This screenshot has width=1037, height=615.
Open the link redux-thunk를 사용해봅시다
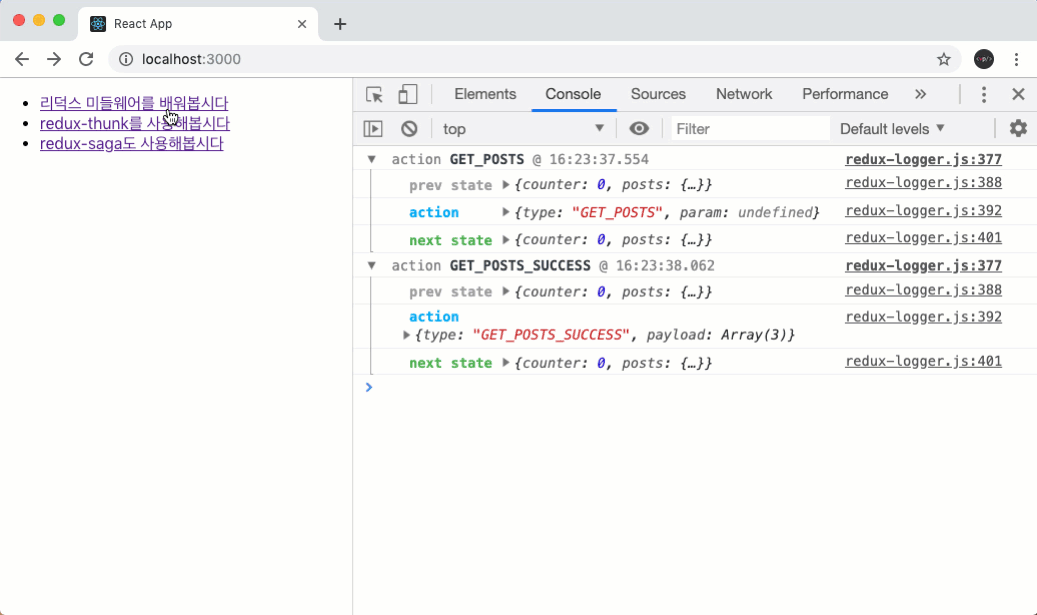tap(135, 123)
